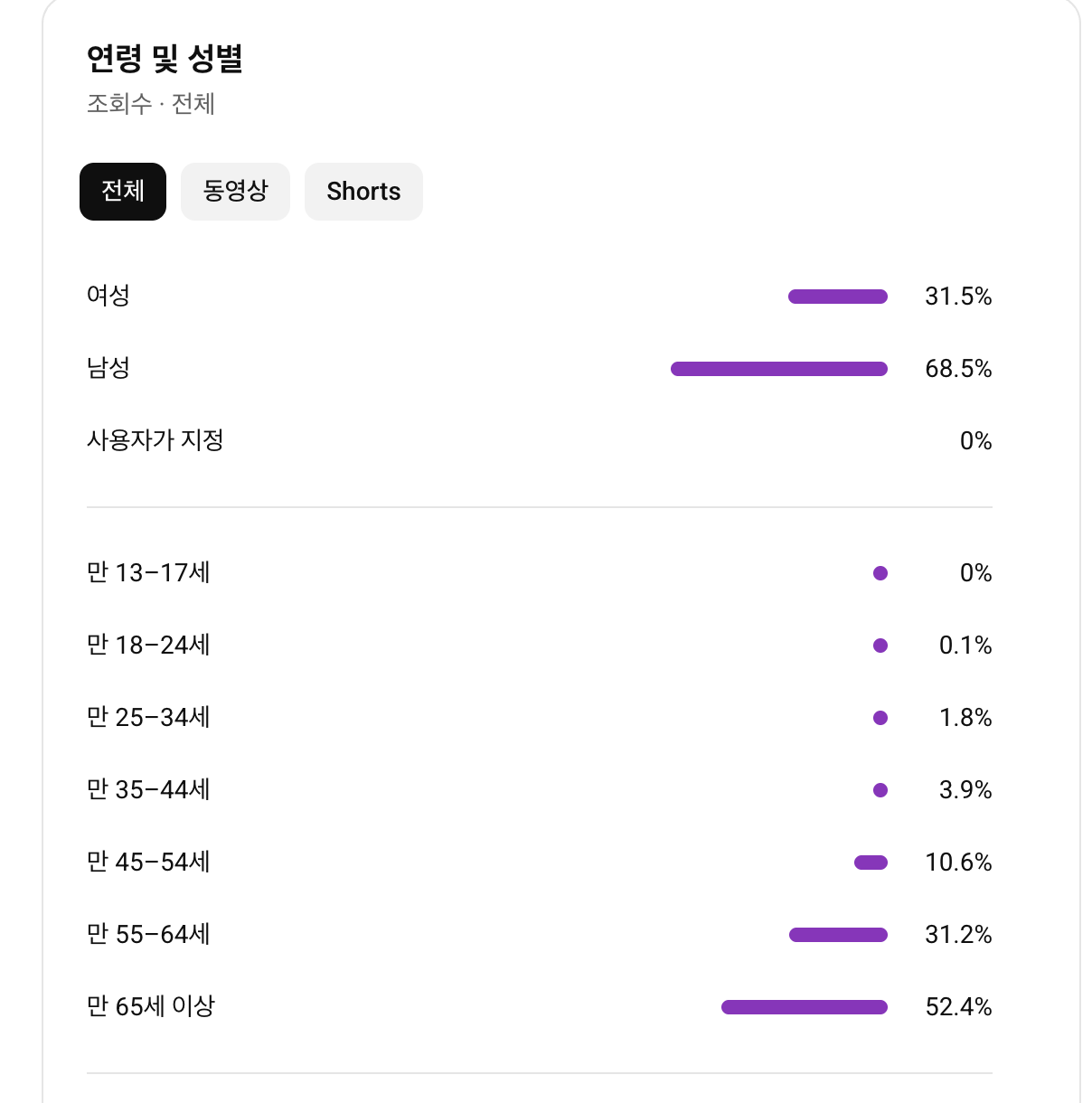Click the 52.4% percentage value

coord(958,1007)
